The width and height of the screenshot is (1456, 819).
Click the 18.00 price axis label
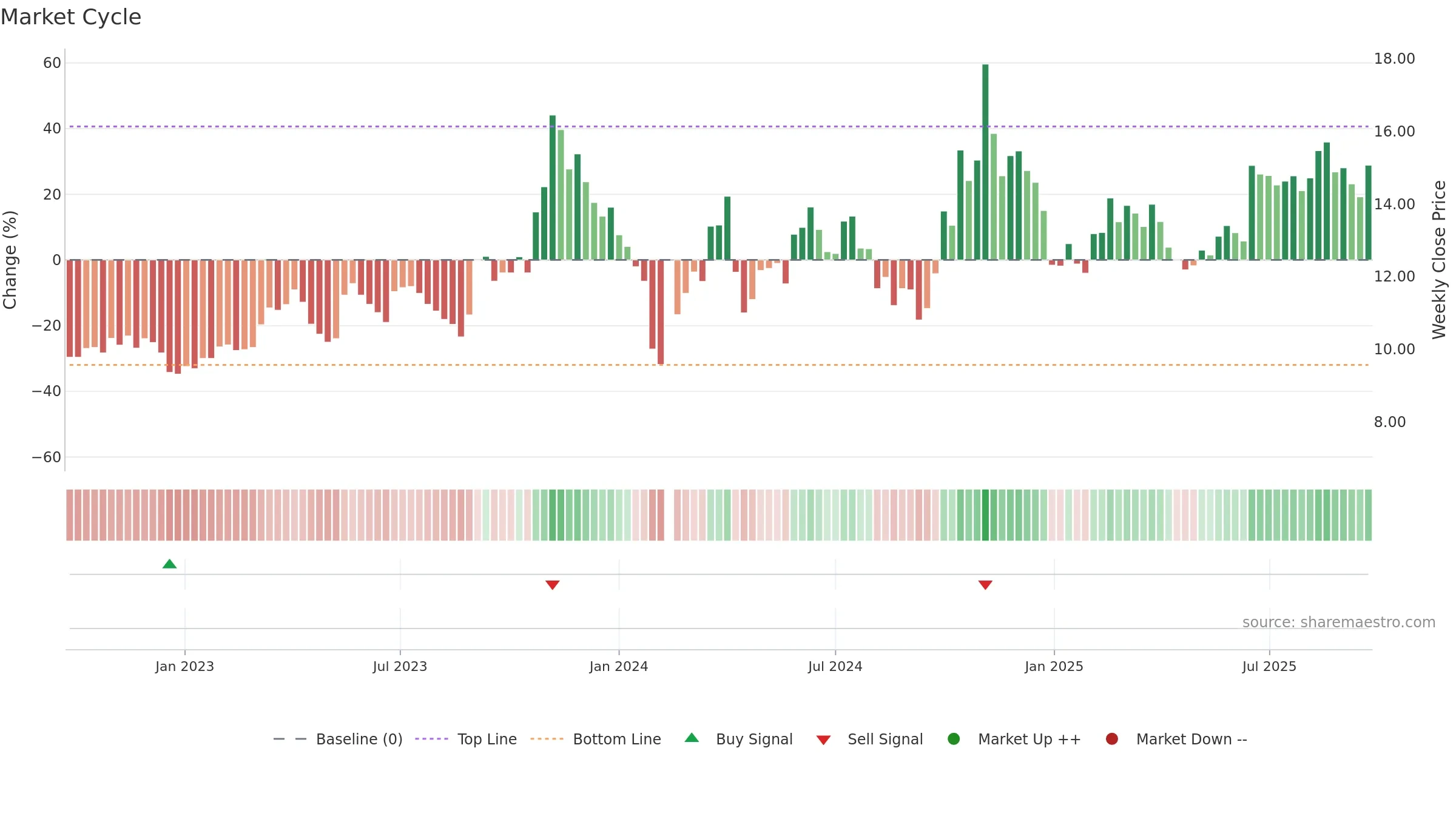click(1394, 59)
